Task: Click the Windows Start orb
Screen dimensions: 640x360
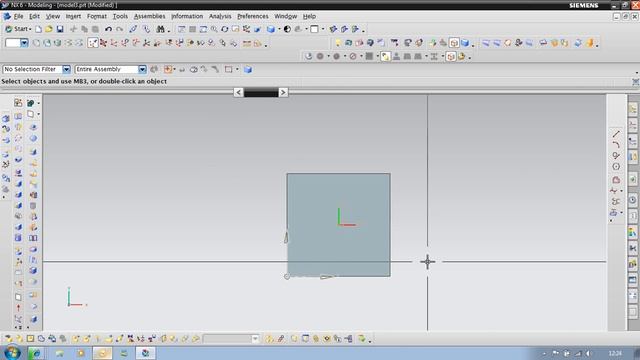Action: 12,353
